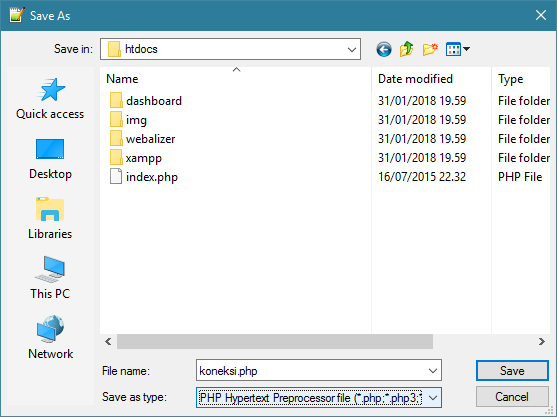
Task: Close the Save As dialog
Action: click(541, 15)
